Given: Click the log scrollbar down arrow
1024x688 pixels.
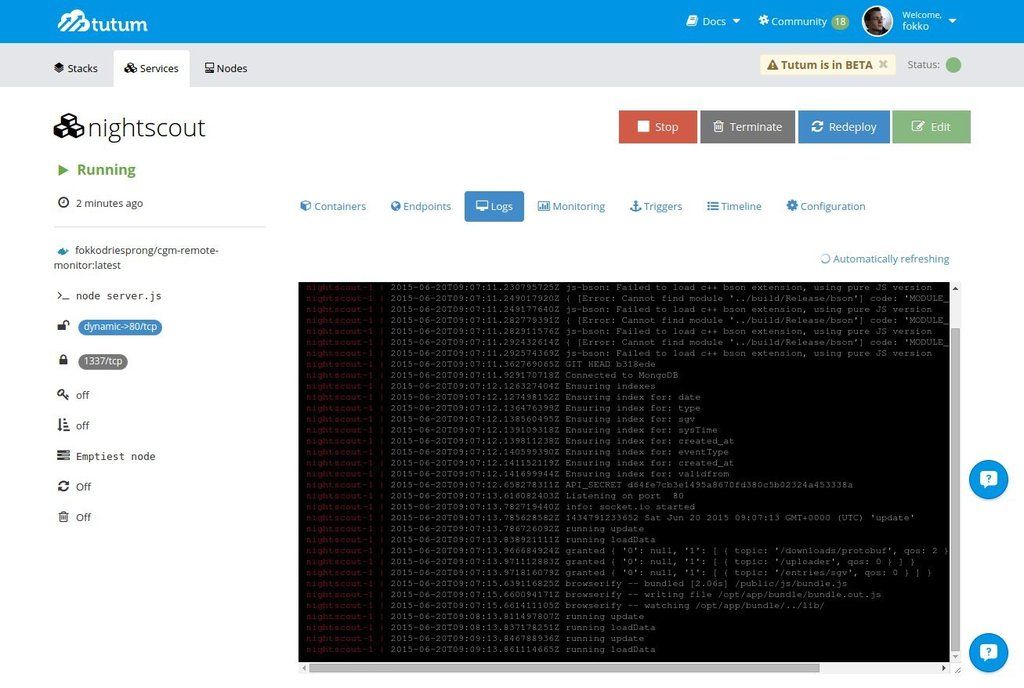Looking at the screenshot, I should pos(955,657).
